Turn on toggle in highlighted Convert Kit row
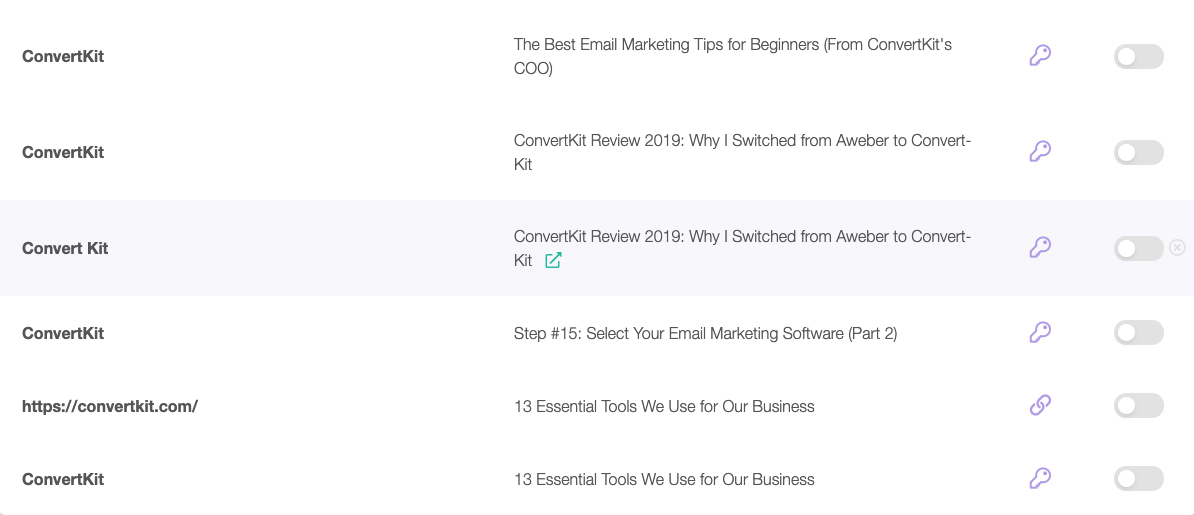The height and width of the screenshot is (515, 1194). [x=1138, y=248]
